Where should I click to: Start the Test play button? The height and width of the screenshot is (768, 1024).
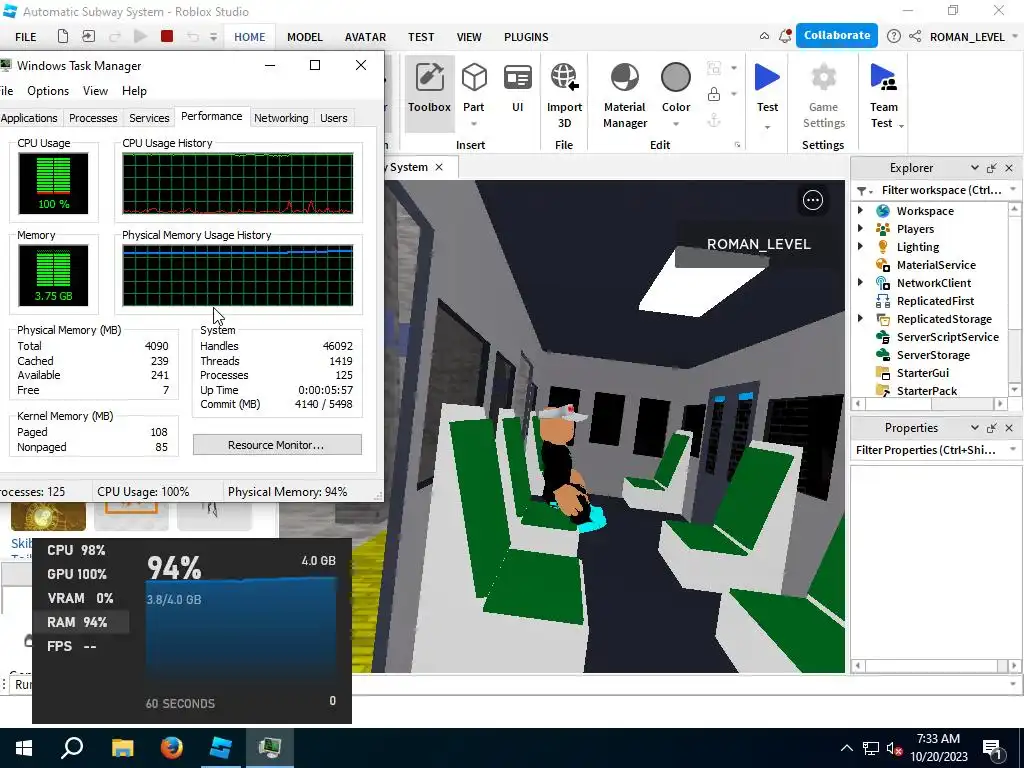pyautogui.click(x=767, y=78)
